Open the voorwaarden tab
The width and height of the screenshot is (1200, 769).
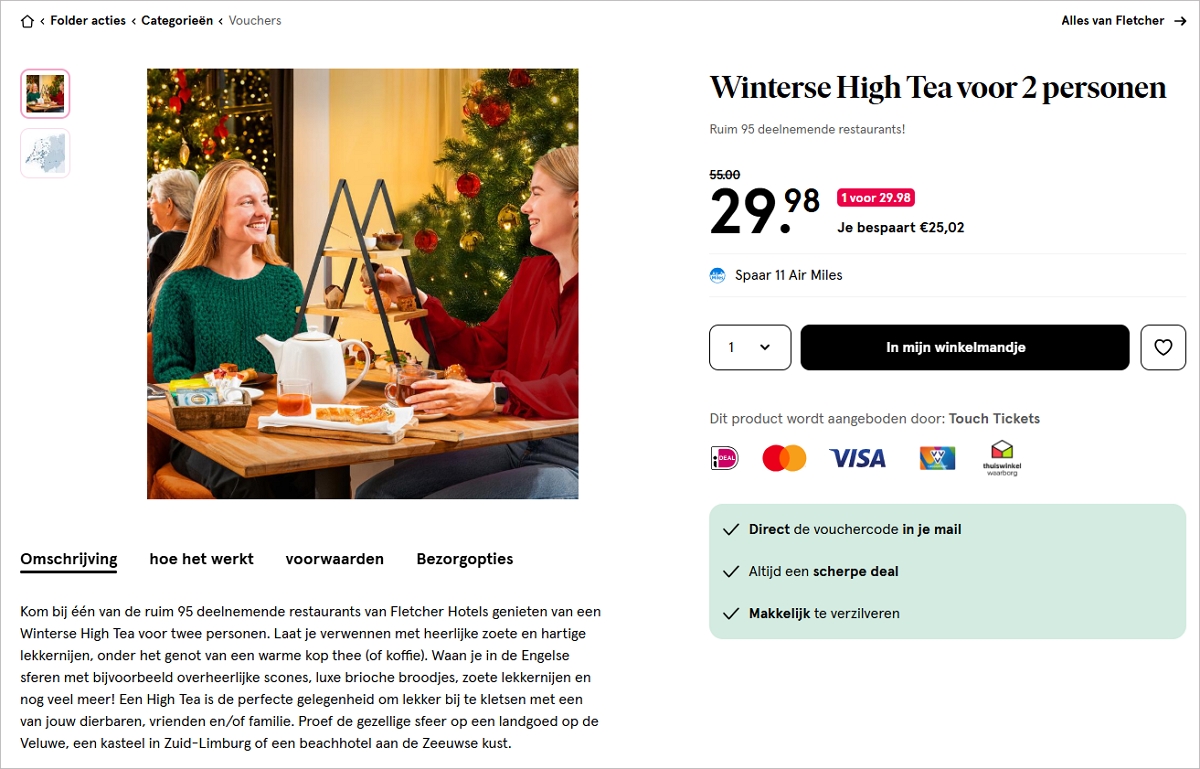(x=335, y=559)
